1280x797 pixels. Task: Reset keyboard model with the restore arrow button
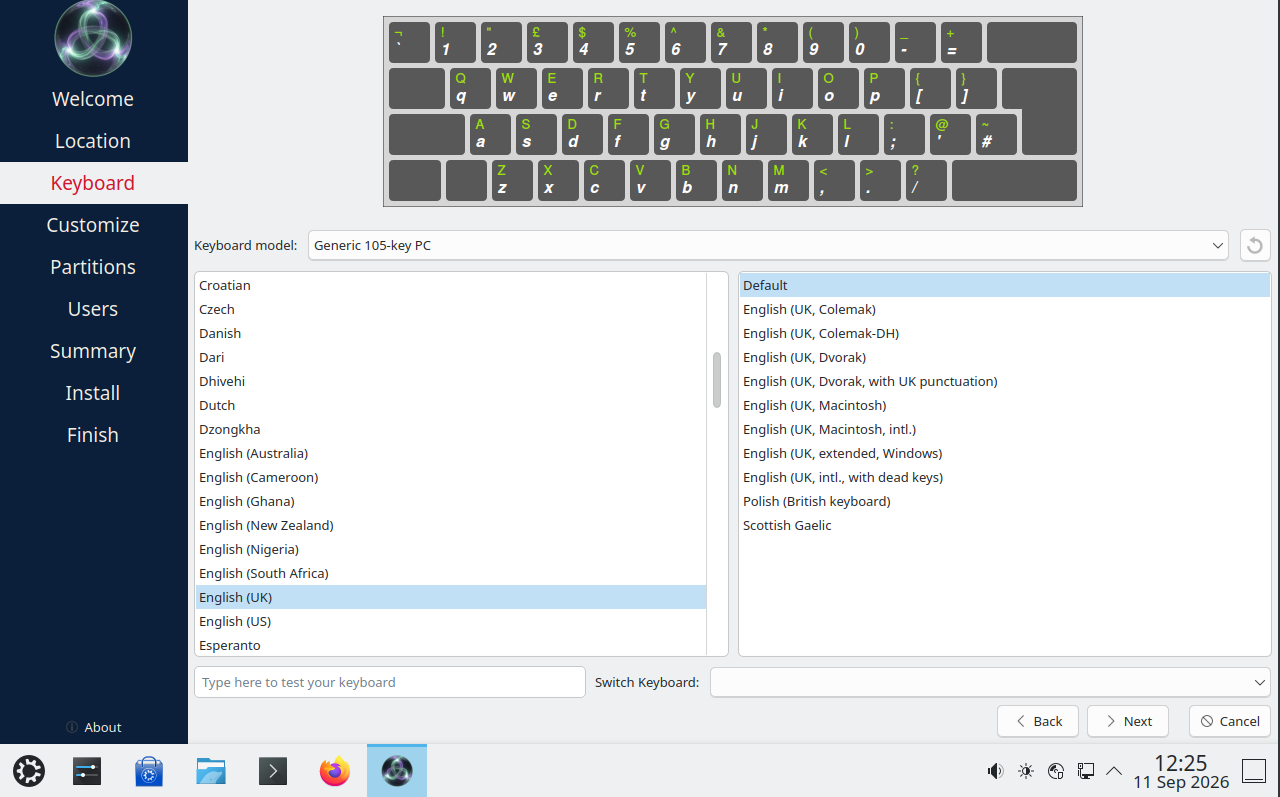pyautogui.click(x=1255, y=245)
